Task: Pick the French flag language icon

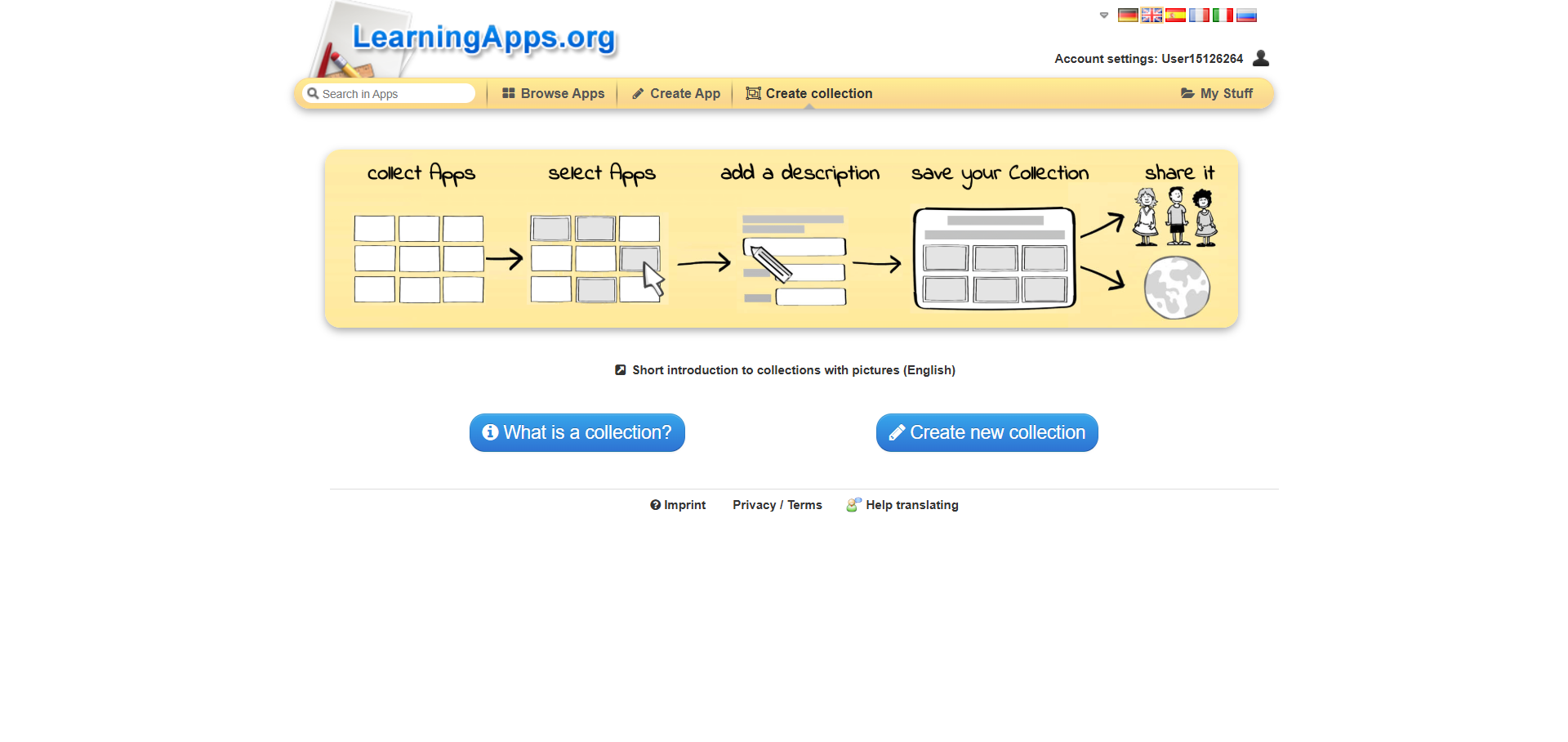Action: pyautogui.click(x=1199, y=16)
